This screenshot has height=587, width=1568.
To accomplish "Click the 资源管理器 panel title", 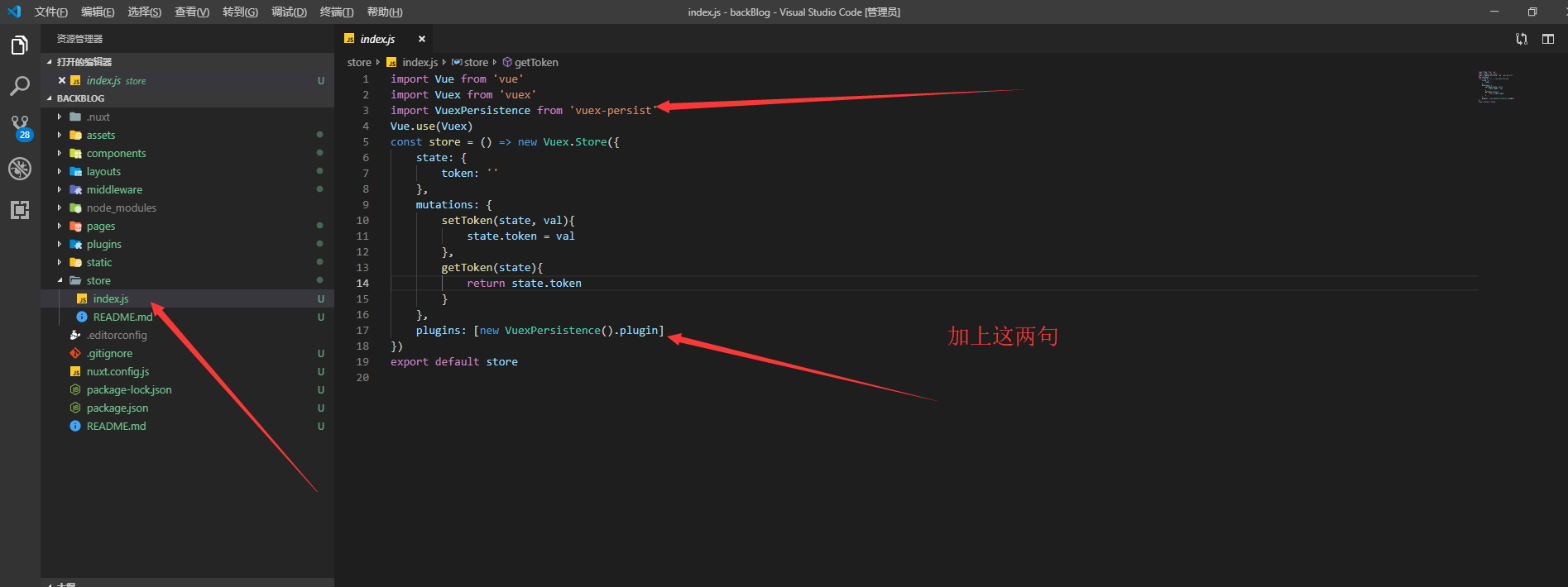I will (x=79, y=39).
